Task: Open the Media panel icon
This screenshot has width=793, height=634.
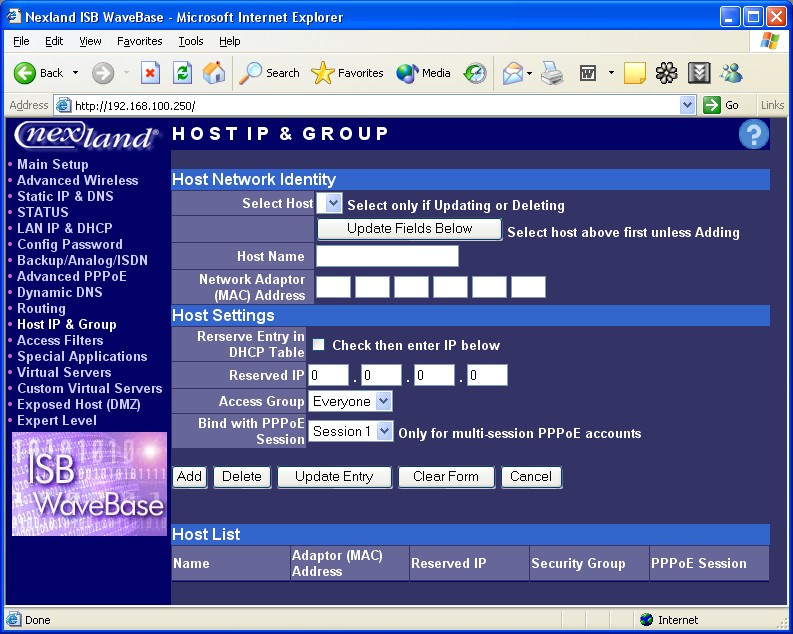Action: coord(407,73)
